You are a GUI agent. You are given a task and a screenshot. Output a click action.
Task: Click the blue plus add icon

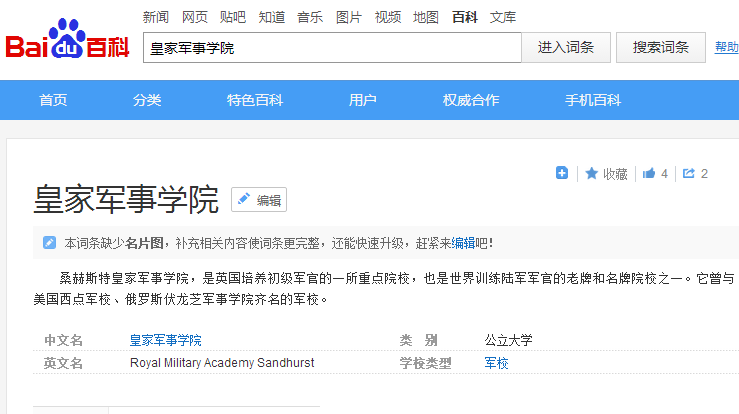point(562,173)
